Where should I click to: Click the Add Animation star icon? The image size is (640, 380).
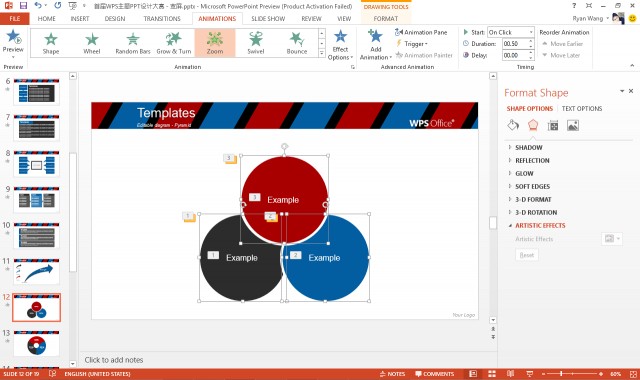tap(375, 36)
